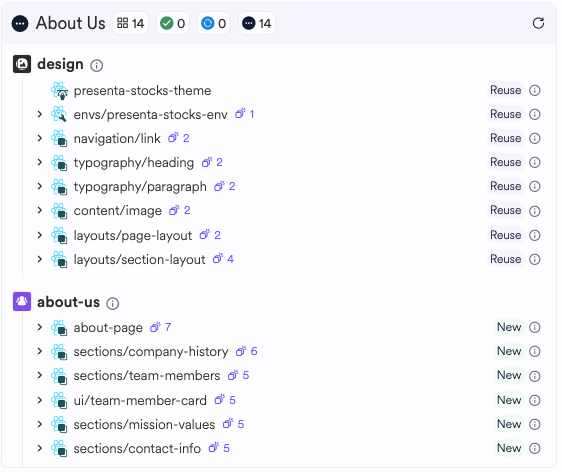The width and height of the screenshot is (562, 472).
Task: Click the About Us title text
Action: (x=71, y=23)
